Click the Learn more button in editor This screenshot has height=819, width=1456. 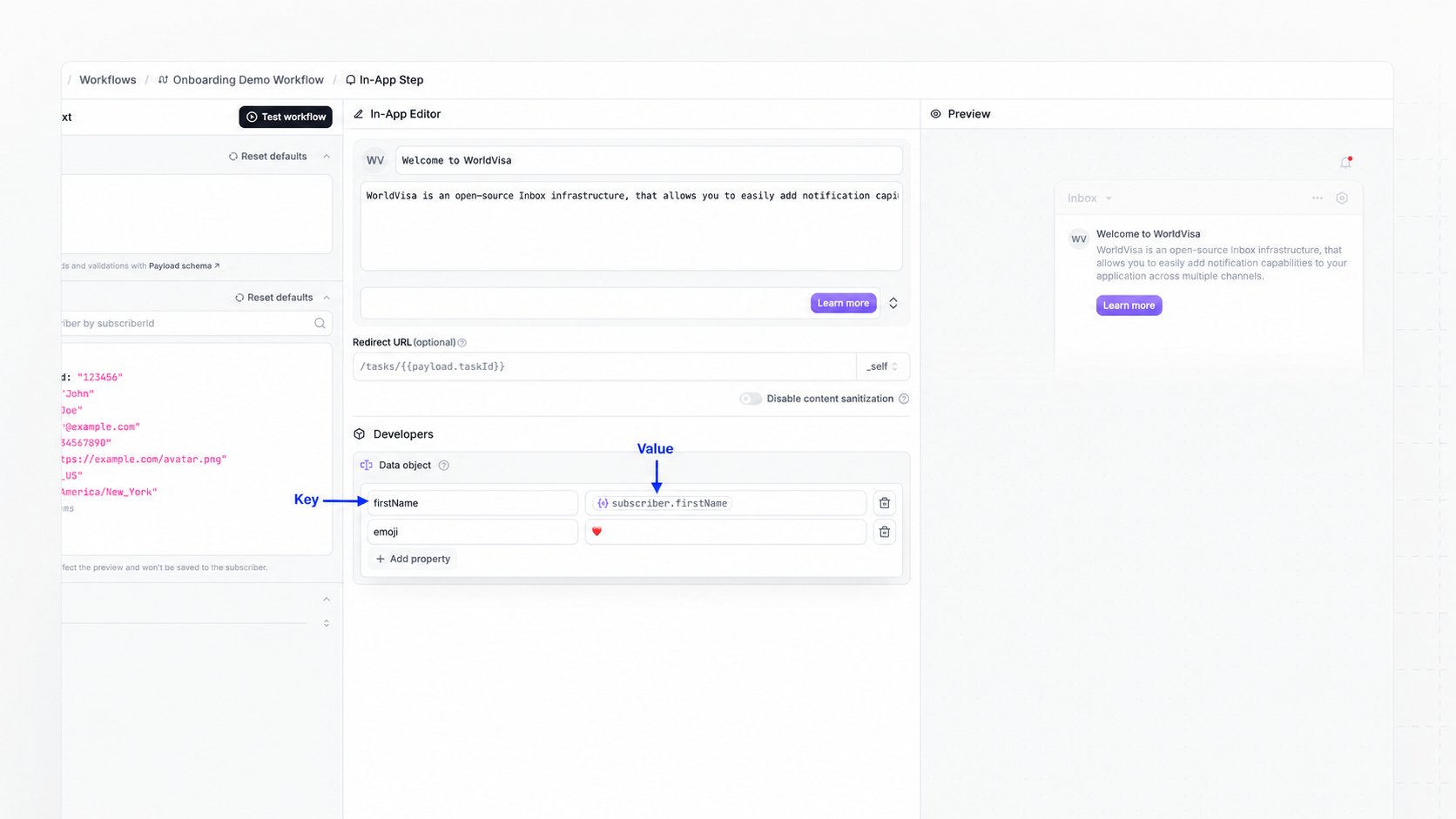[843, 303]
